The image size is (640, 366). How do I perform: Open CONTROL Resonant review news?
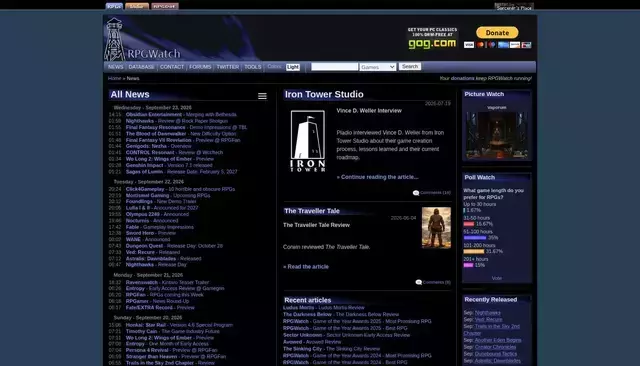click(x=174, y=153)
